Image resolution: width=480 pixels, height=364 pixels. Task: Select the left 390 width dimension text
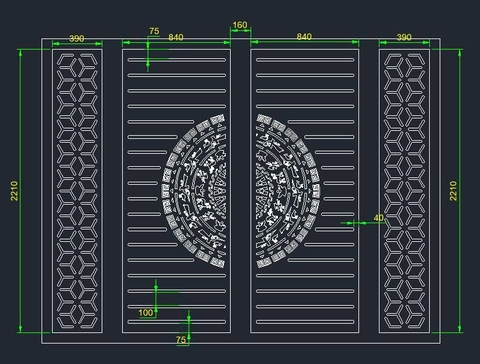click(x=77, y=38)
